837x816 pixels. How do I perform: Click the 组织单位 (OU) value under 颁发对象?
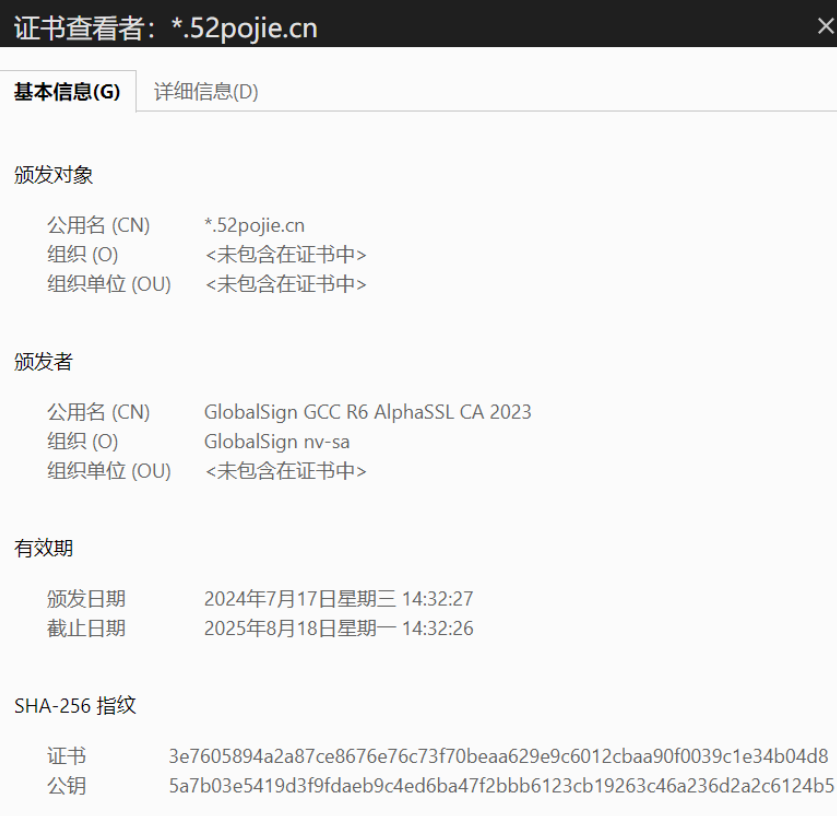click(285, 284)
